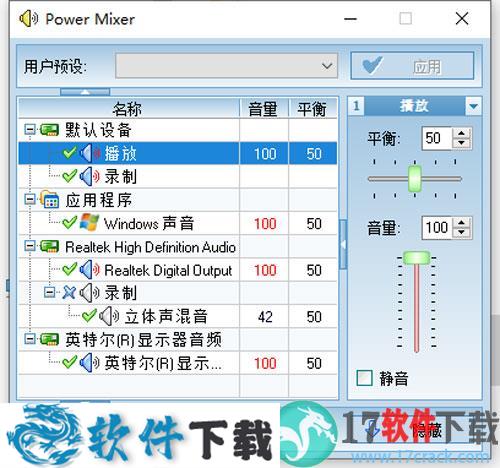Click the 音量 column header
500x468 pixels.
click(x=263, y=108)
